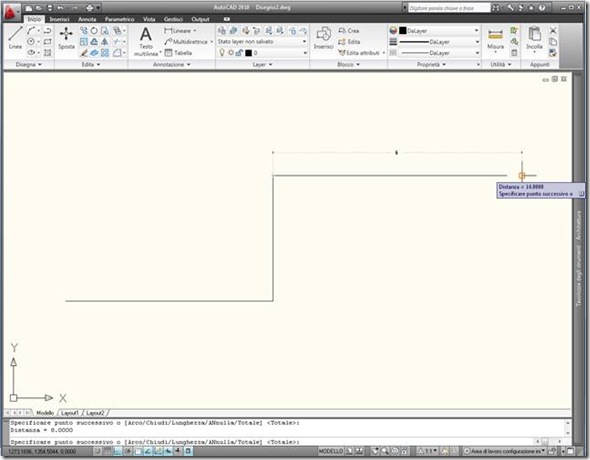Select the mirror tool in Edita panel
Screen dimensions: 590x460
[105, 42]
